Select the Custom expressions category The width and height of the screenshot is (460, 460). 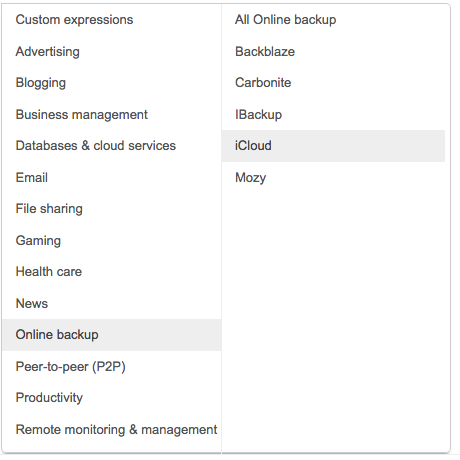click(111, 20)
